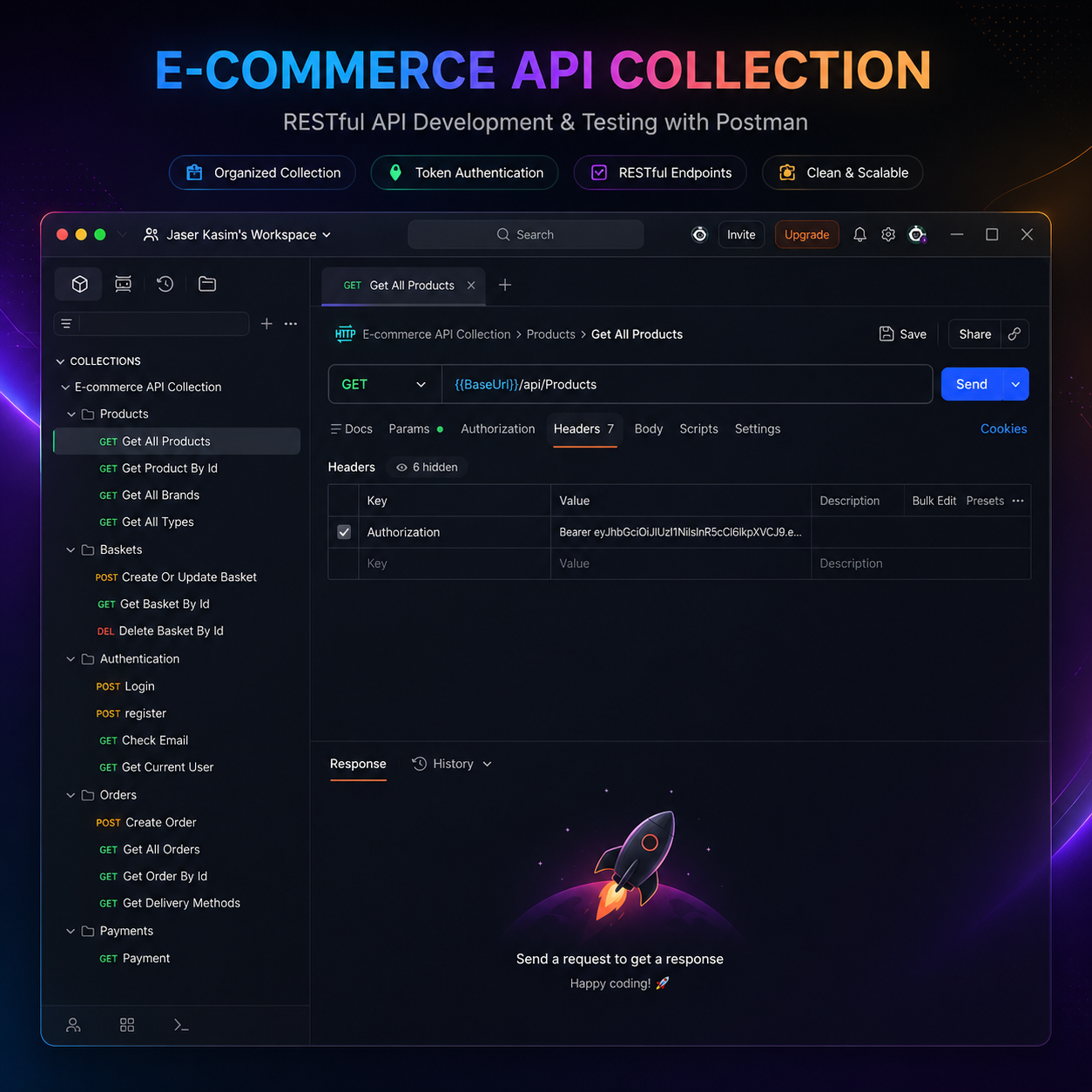The image size is (1092, 1092).
Task: Click the Invite button
Action: pos(741,234)
